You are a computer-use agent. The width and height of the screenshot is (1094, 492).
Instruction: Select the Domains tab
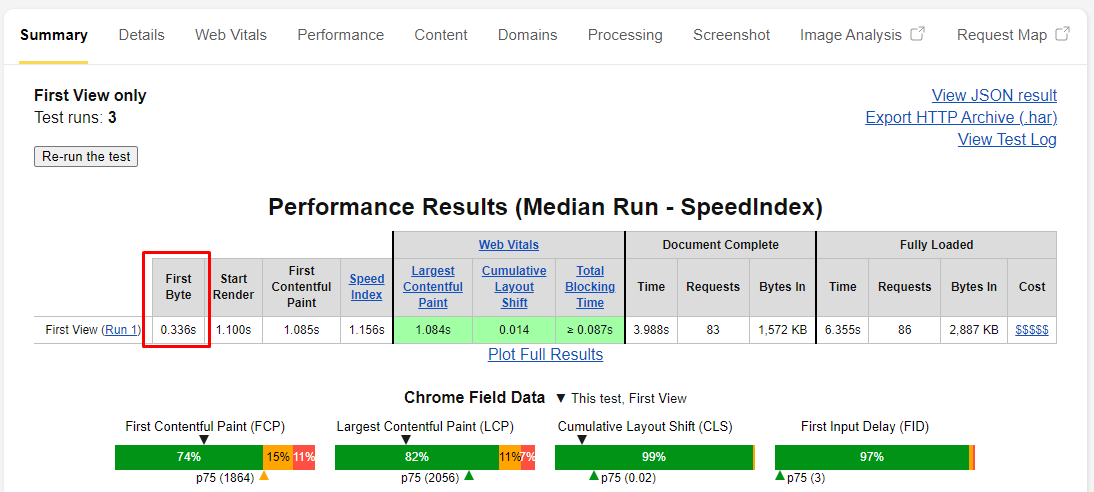point(527,35)
